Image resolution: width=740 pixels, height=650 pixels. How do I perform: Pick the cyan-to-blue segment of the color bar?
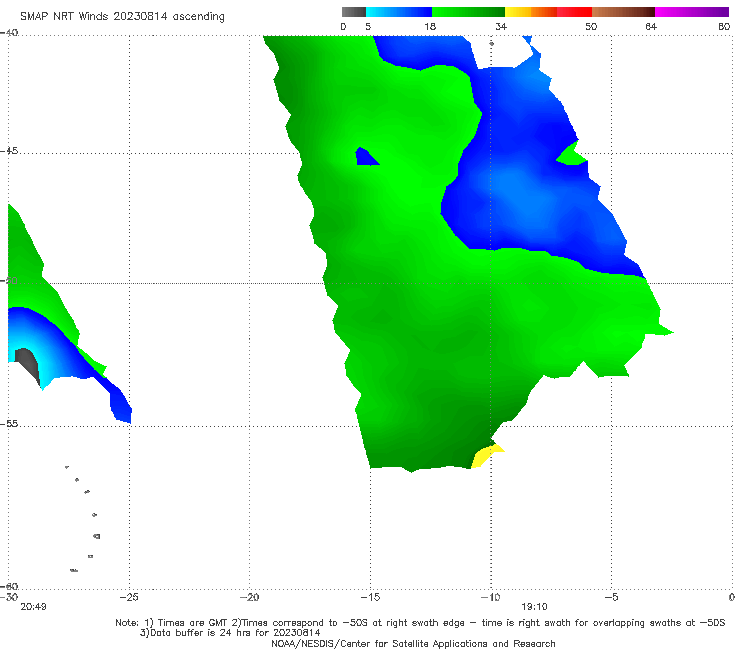pyautogui.click(x=399, y=12)
